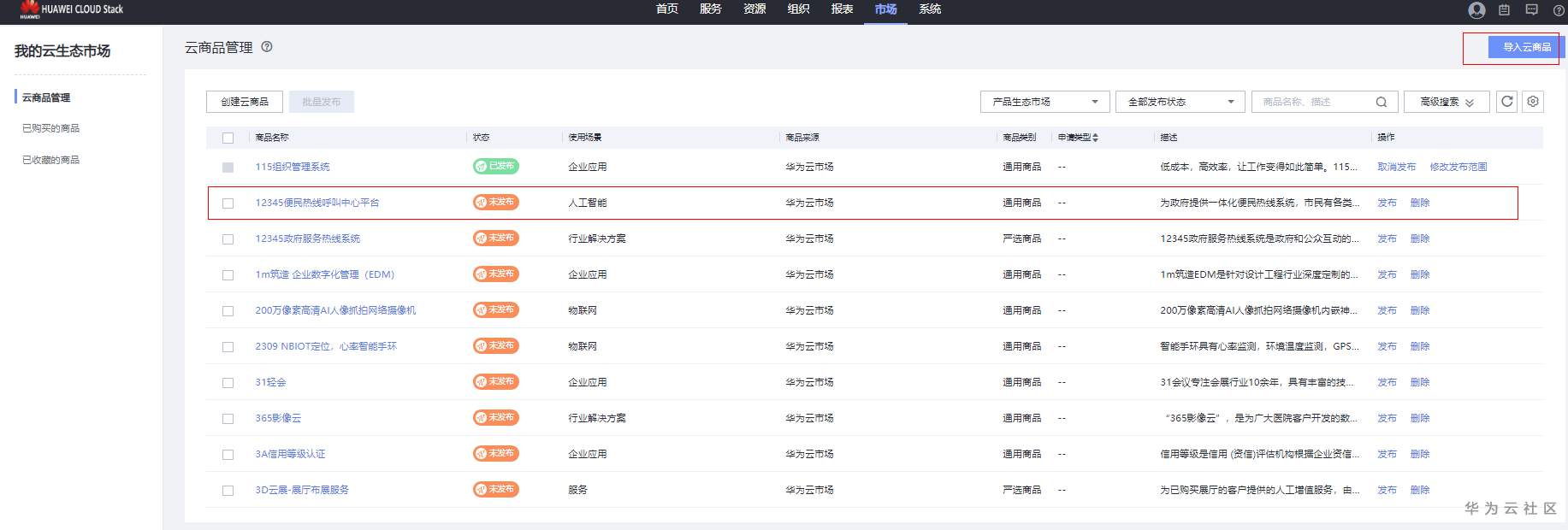Image resolution: width=1568 pixels, height=530 pixels.
Task: Click the HUAWEI CLOUD Stack logo
Action: pyautogui.click(x=72, y=9)
